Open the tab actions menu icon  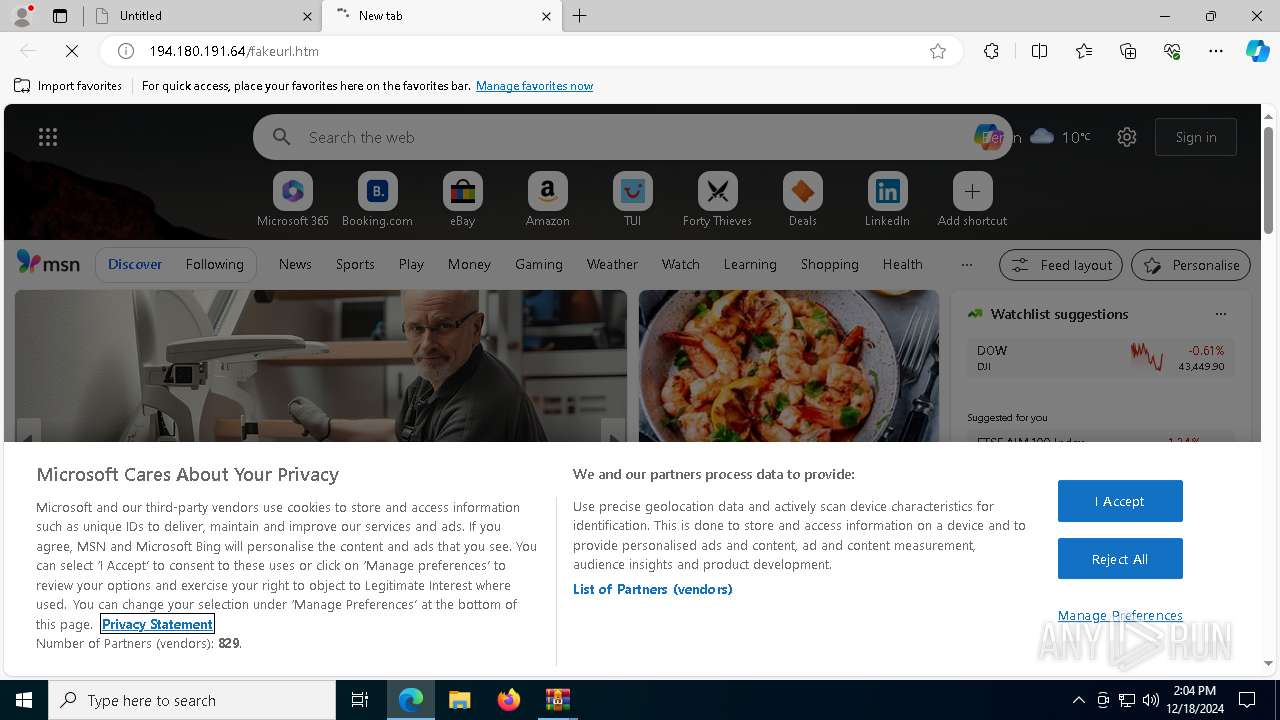pos(60,16)
